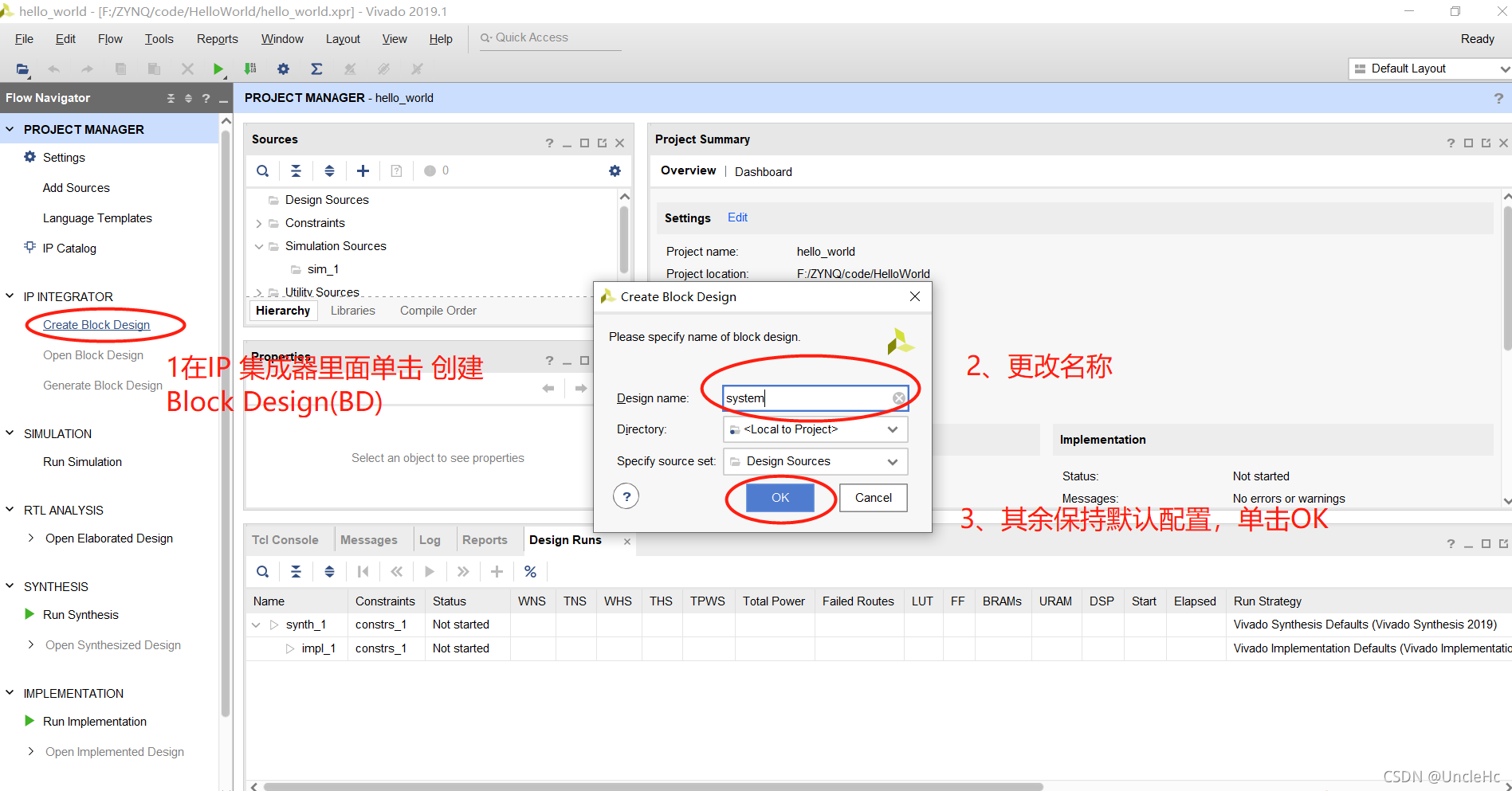Click the Reports tab in bottom panel

[x=485, y=540]
